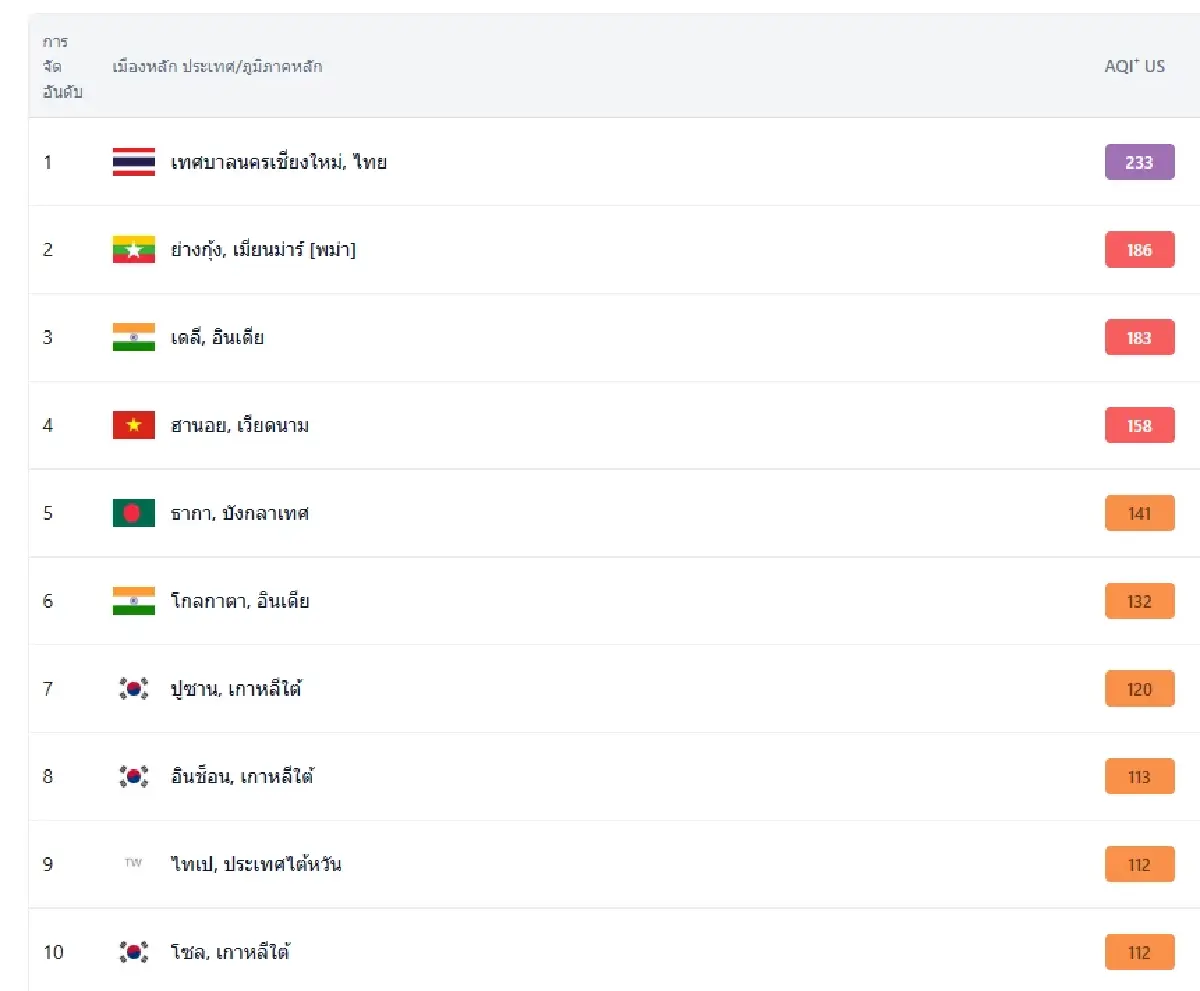Click the Bangladesh flag beside Dhaka

[x=133, y=514]
